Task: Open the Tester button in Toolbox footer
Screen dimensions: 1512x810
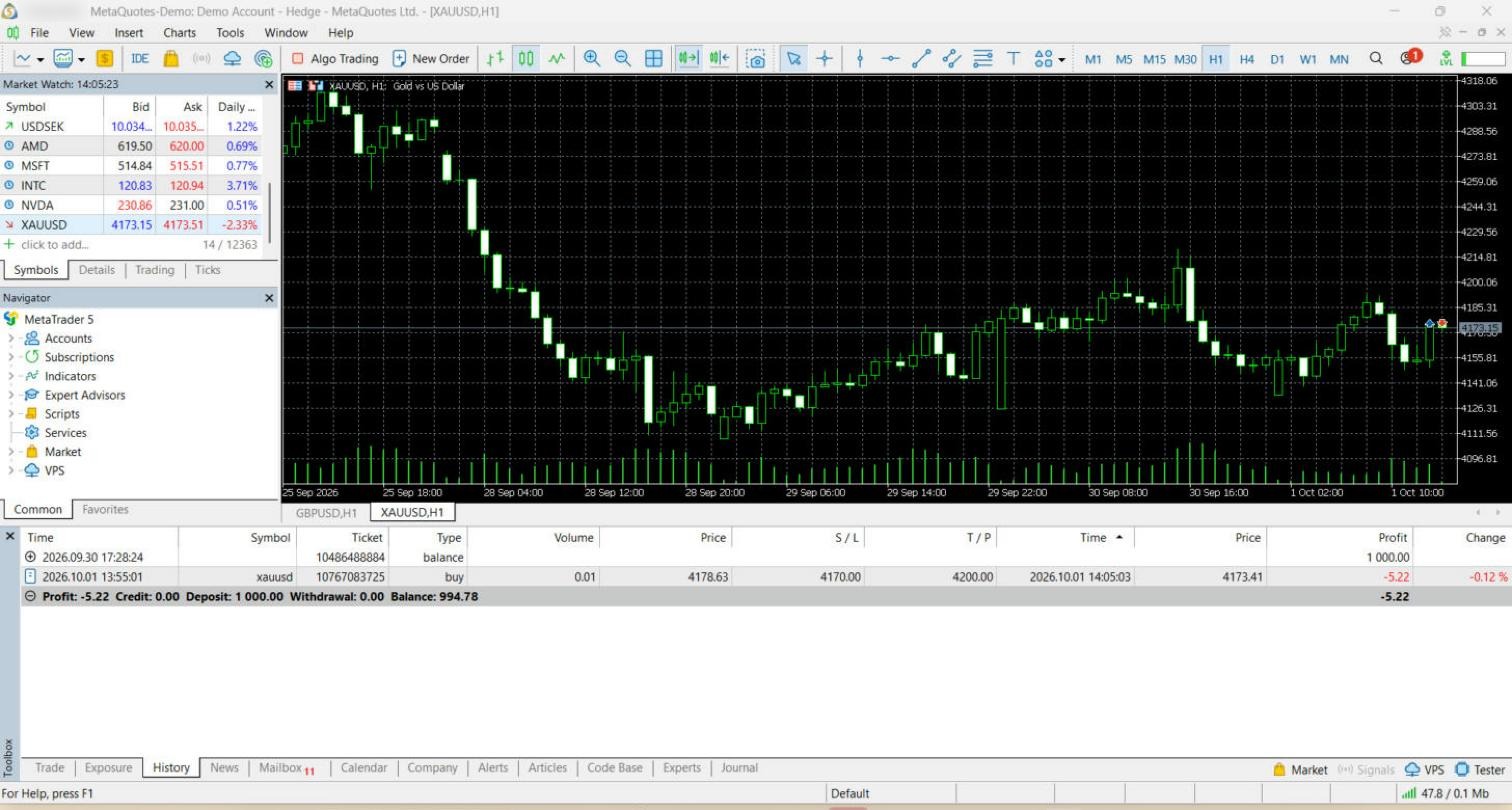Action: pos(1481,769)
